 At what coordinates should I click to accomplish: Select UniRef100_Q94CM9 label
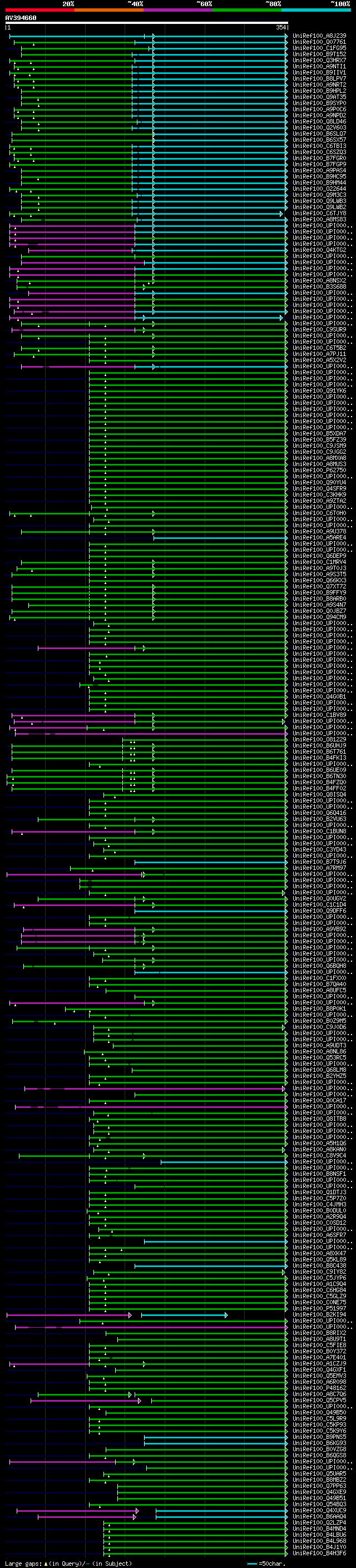319,617
